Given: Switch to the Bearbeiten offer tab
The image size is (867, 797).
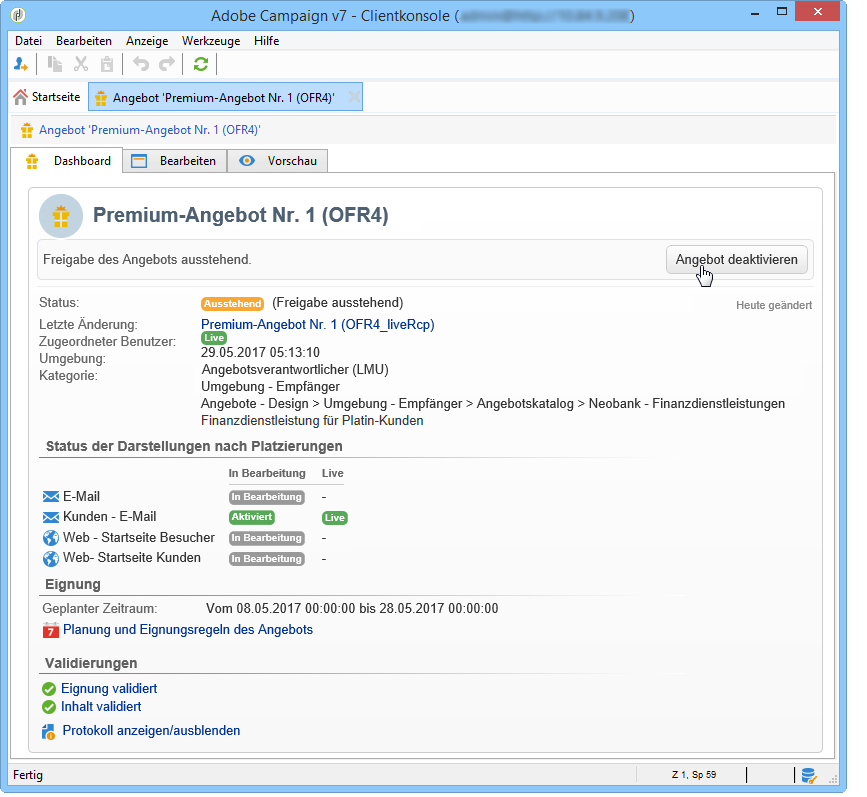Looking at the screenshot, I should coord(175,161).
